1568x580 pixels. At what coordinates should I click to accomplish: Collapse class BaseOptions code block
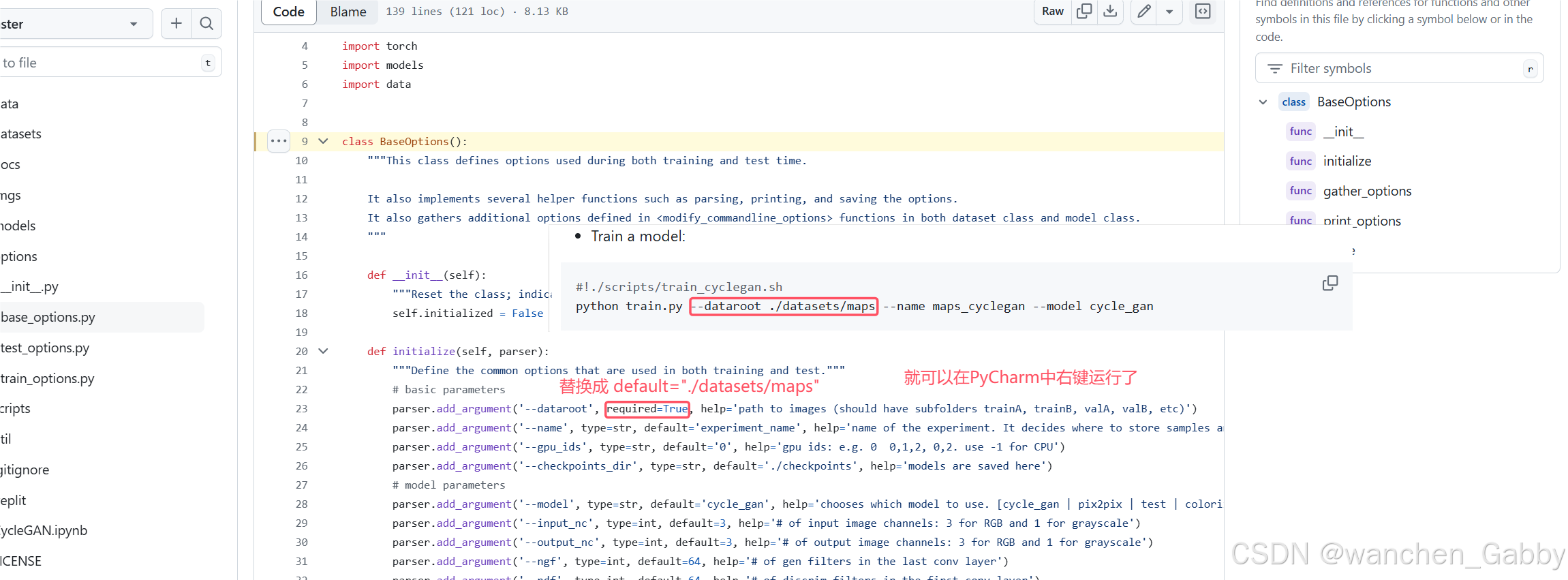(x=324, y=141)
